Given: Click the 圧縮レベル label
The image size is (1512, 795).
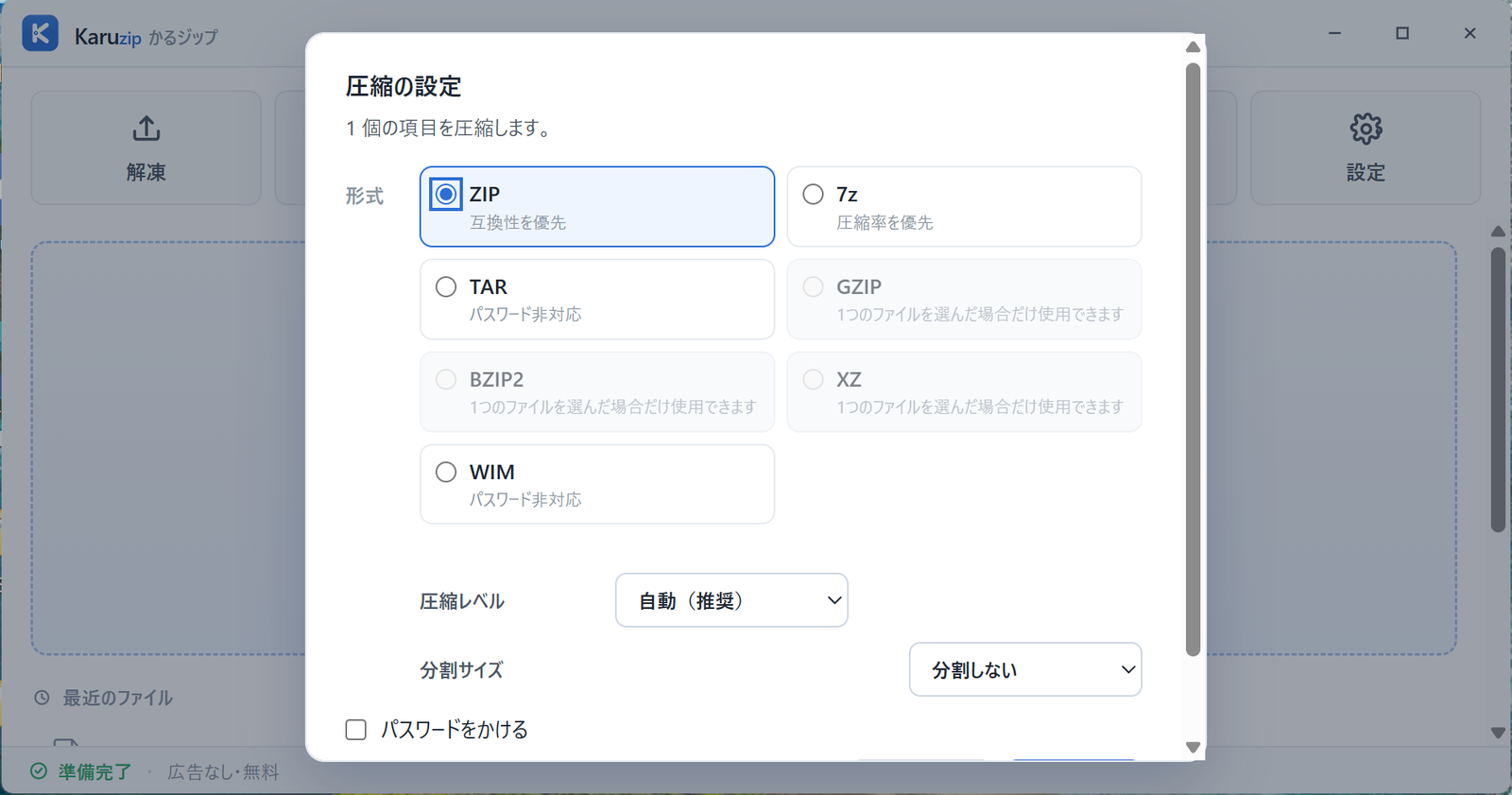Looking at the screenshot, I should click(462, 601).
